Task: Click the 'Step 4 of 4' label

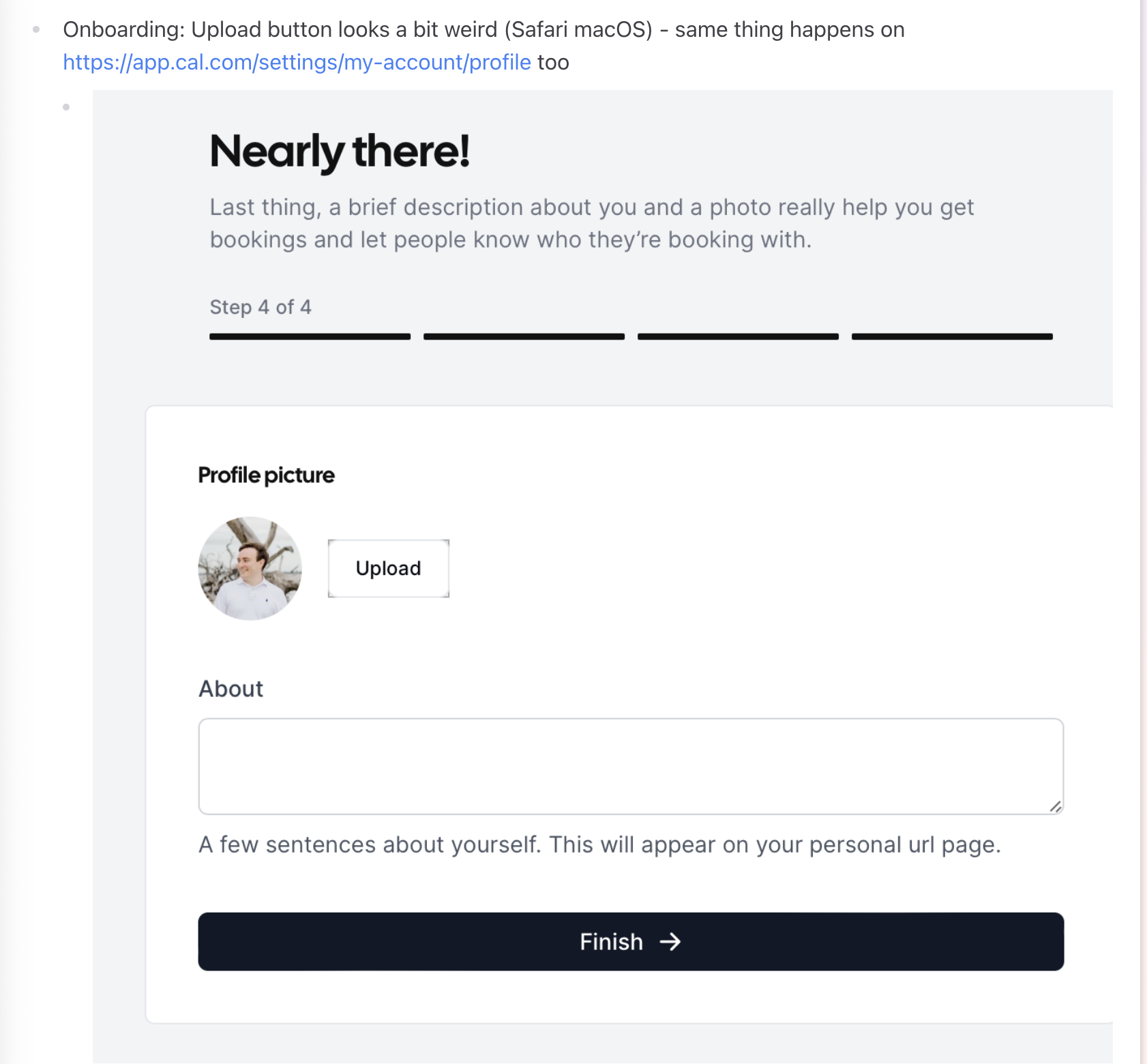Action: (x=260, y=308)
